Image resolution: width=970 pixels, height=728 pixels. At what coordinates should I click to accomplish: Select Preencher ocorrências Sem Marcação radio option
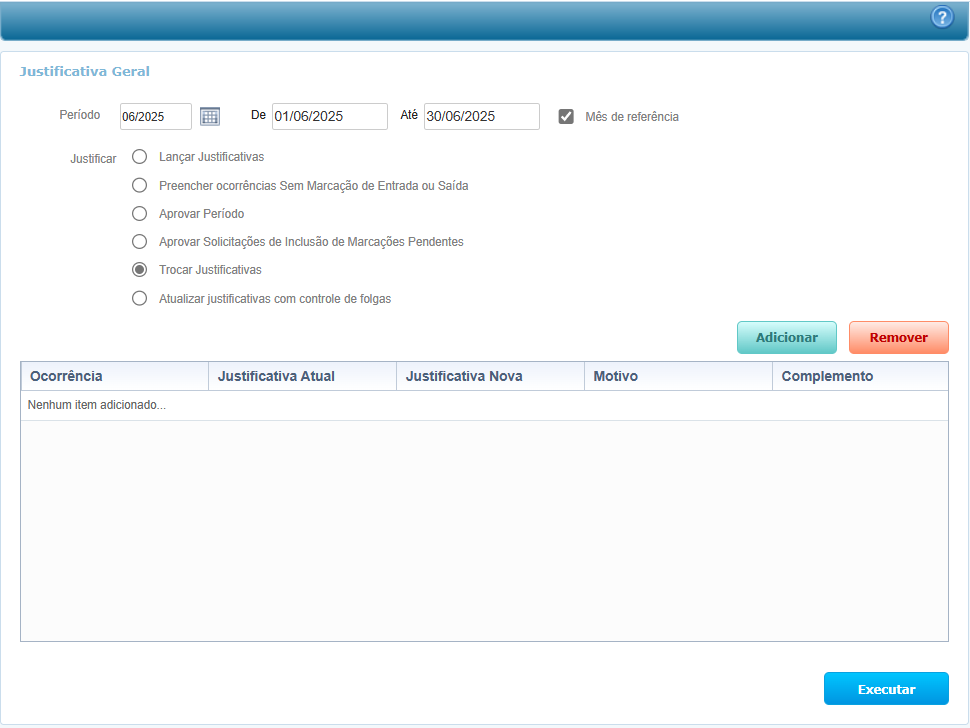click(x=140, y=186)
